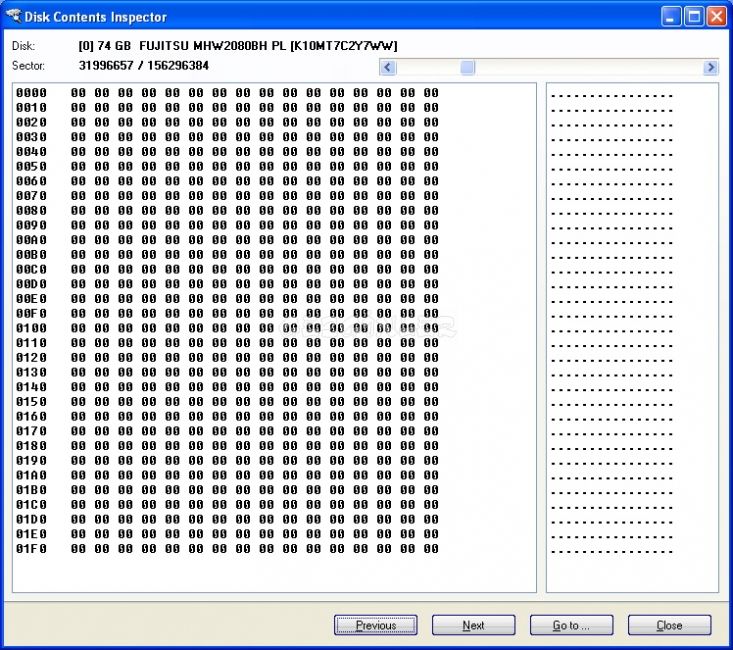Click ASCII text for row 01F0
Image resolution: width=733 pixels, height=650 pixels.
tap(612, 552)
